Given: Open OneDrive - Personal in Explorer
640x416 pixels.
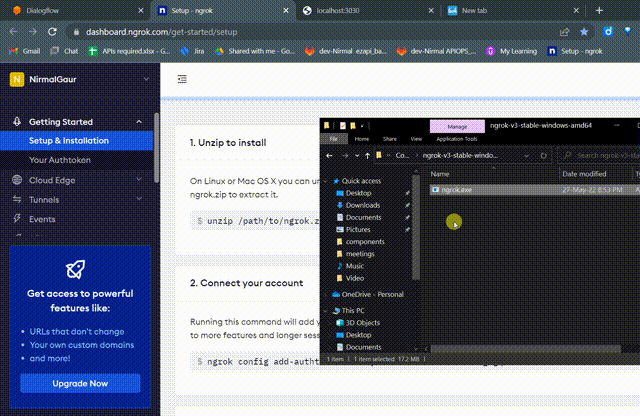Looking at the screenshot, I should coord(372,294).
